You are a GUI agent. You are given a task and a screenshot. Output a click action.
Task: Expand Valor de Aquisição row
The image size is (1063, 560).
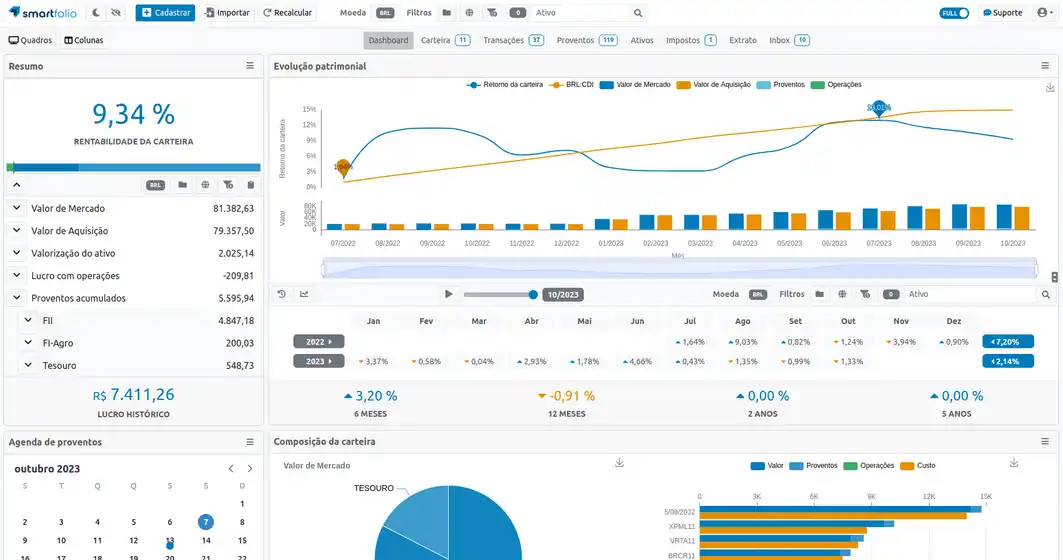click(16, 231)
